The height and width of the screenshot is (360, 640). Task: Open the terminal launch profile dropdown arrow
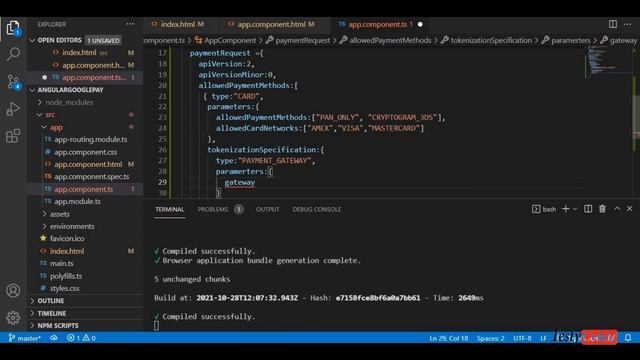pos(575,209)
